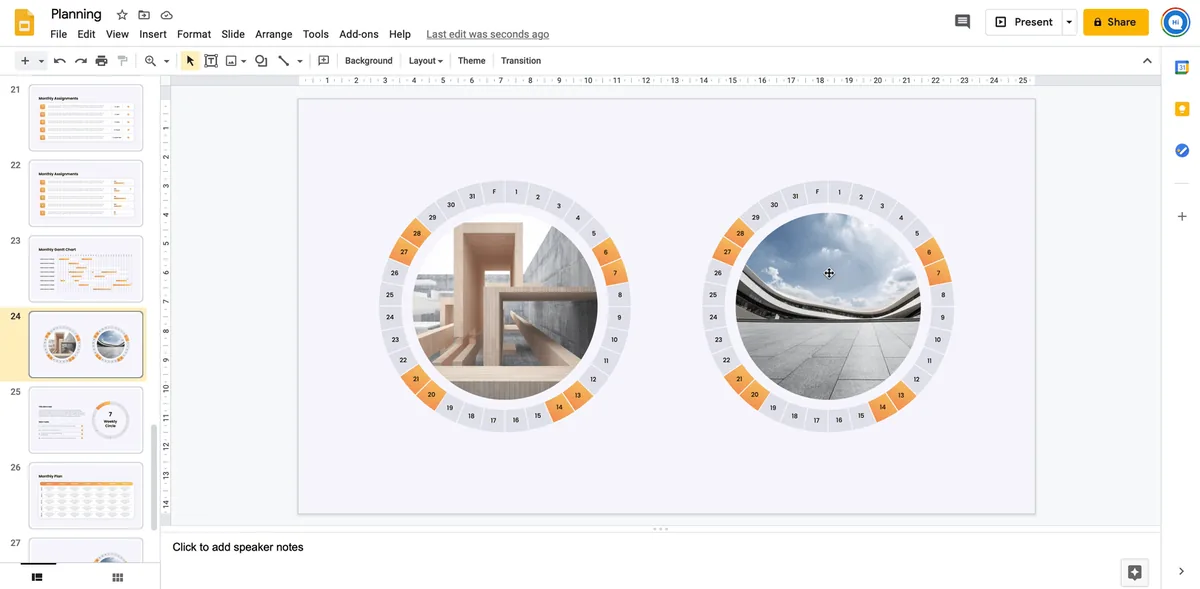Image resolution: width=1200 pixels, height=589 pixels.
Task: Open the Format menu
Action: tap(194, 34)
